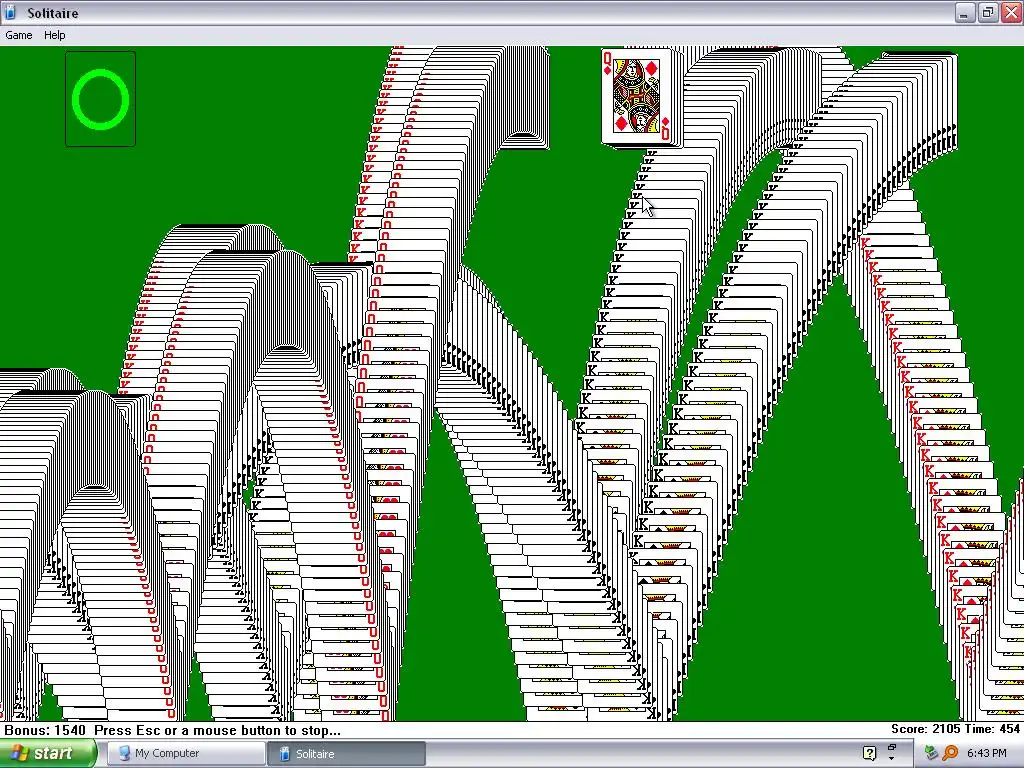The width and height of the screenshot is (1024, 768).
Task: Click the small tray restore icon
Action: [891, 747]
